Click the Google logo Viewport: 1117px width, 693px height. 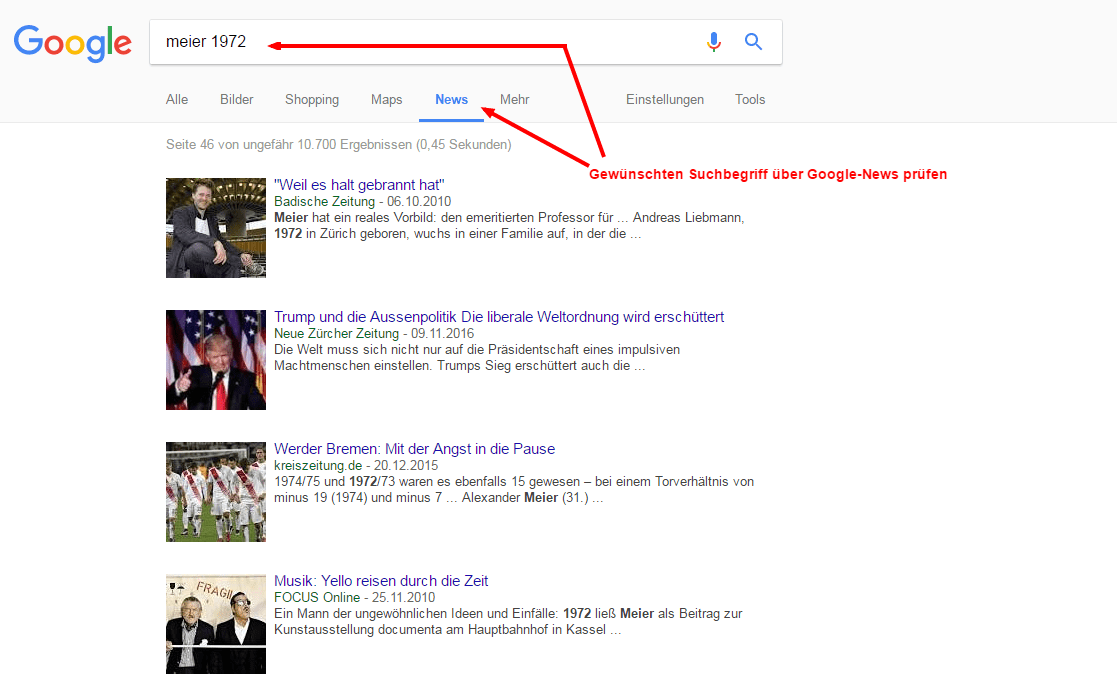tap(72, 43)
